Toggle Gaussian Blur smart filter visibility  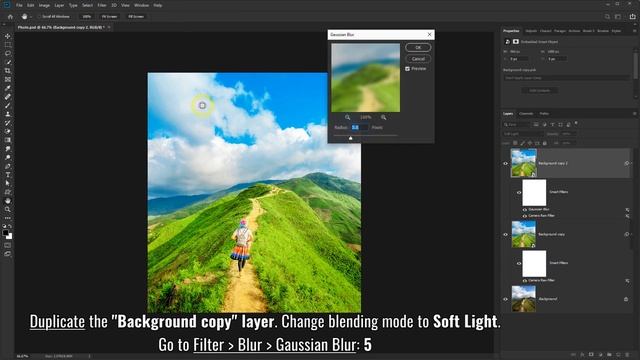[x=524, y=210]
